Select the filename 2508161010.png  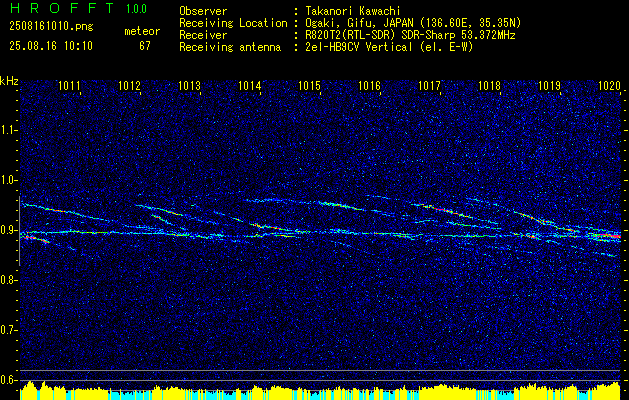[51, 27]
